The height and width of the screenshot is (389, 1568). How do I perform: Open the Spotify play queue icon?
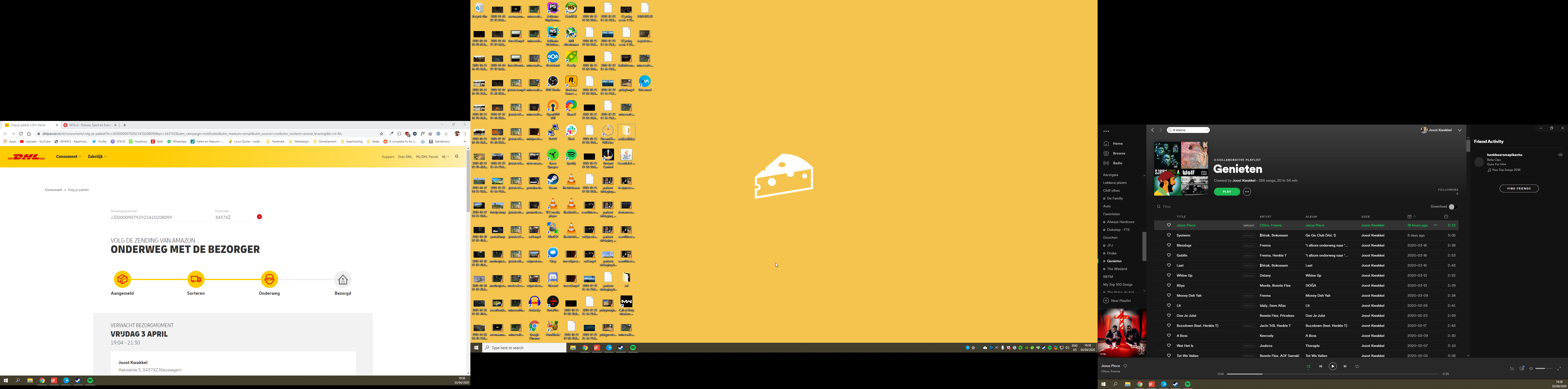point(1512,368)
